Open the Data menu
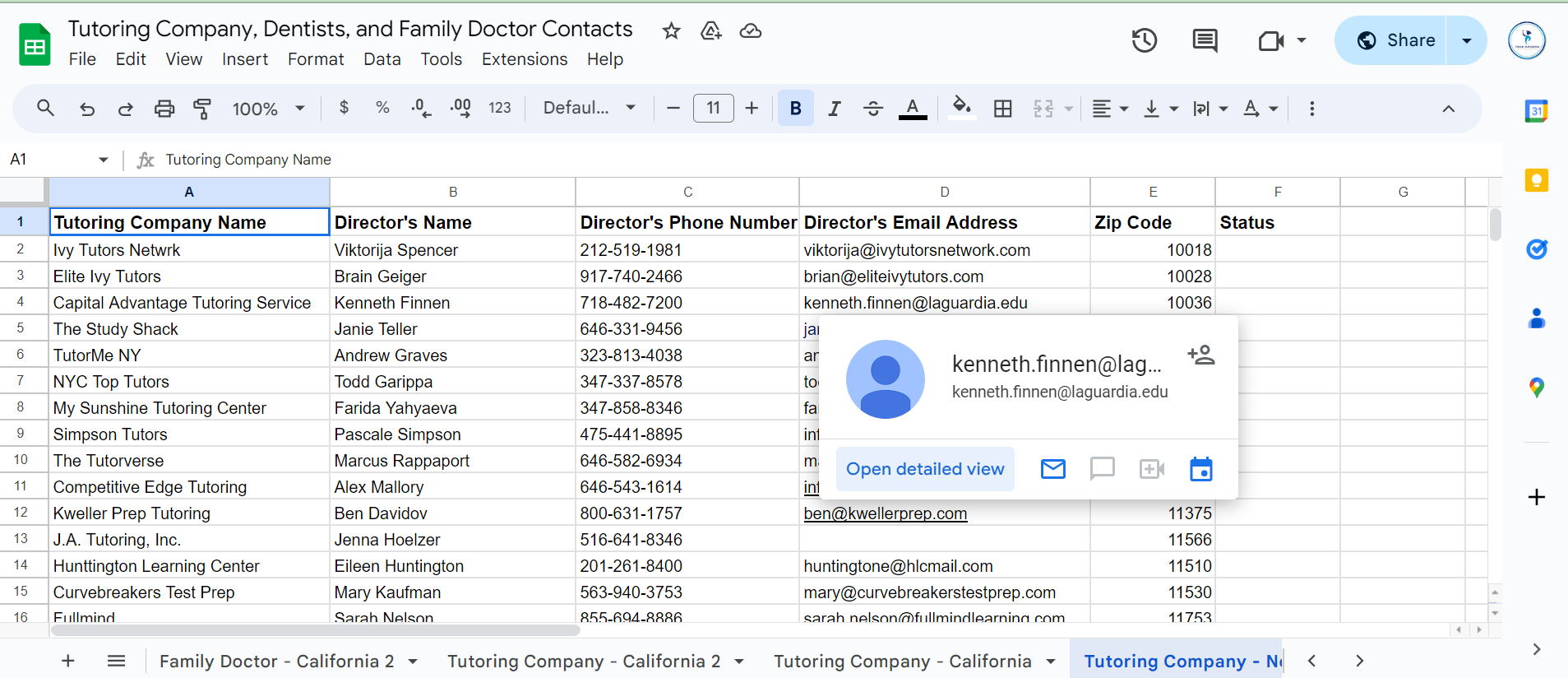The width and height of the screenshot is (1568, 678). 382,59
